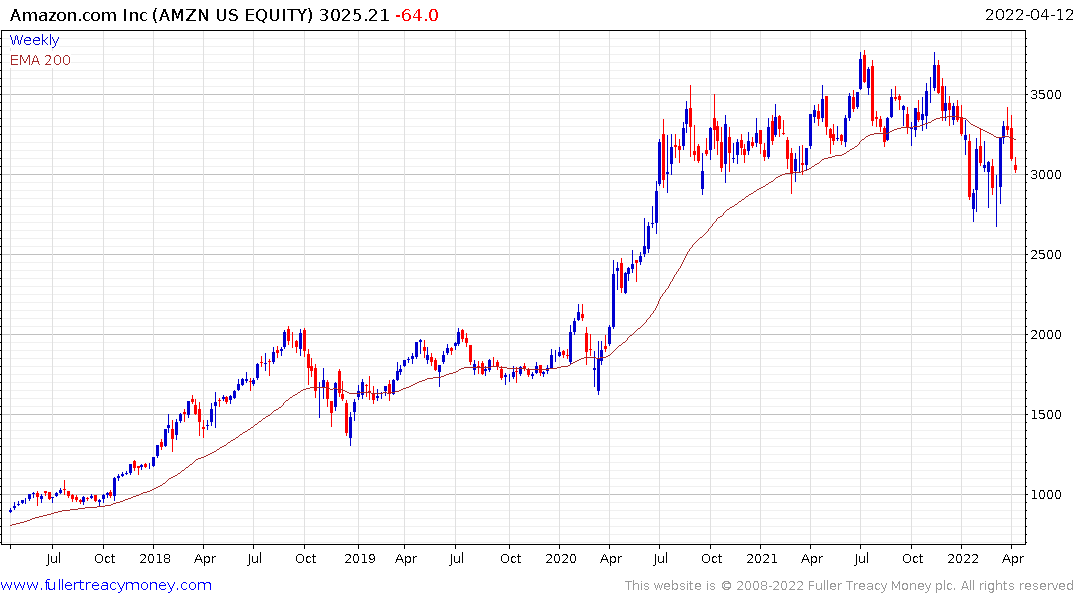Viewport: 1075px width, 600px height.
Task: Click the 2022 date axis label
Action: pyautogui.click(x=963, y=559)
